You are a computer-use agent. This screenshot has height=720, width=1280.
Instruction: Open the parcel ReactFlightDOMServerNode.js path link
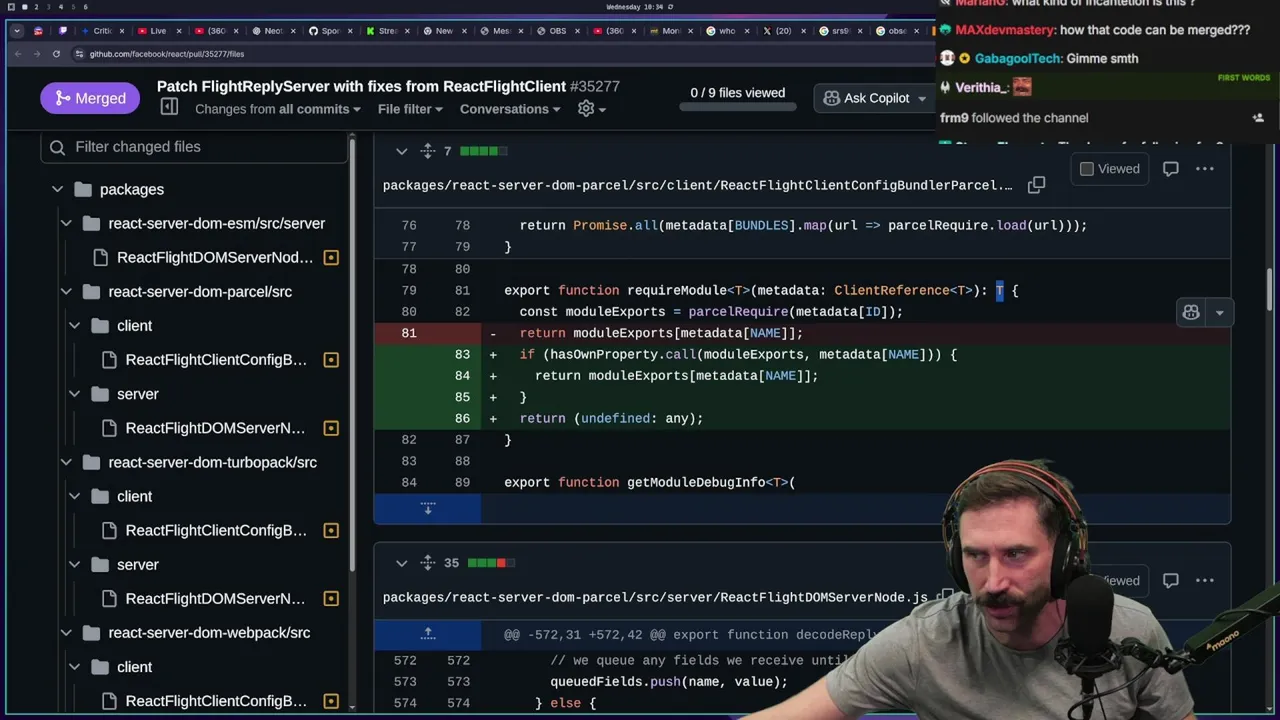click(655, 597)
